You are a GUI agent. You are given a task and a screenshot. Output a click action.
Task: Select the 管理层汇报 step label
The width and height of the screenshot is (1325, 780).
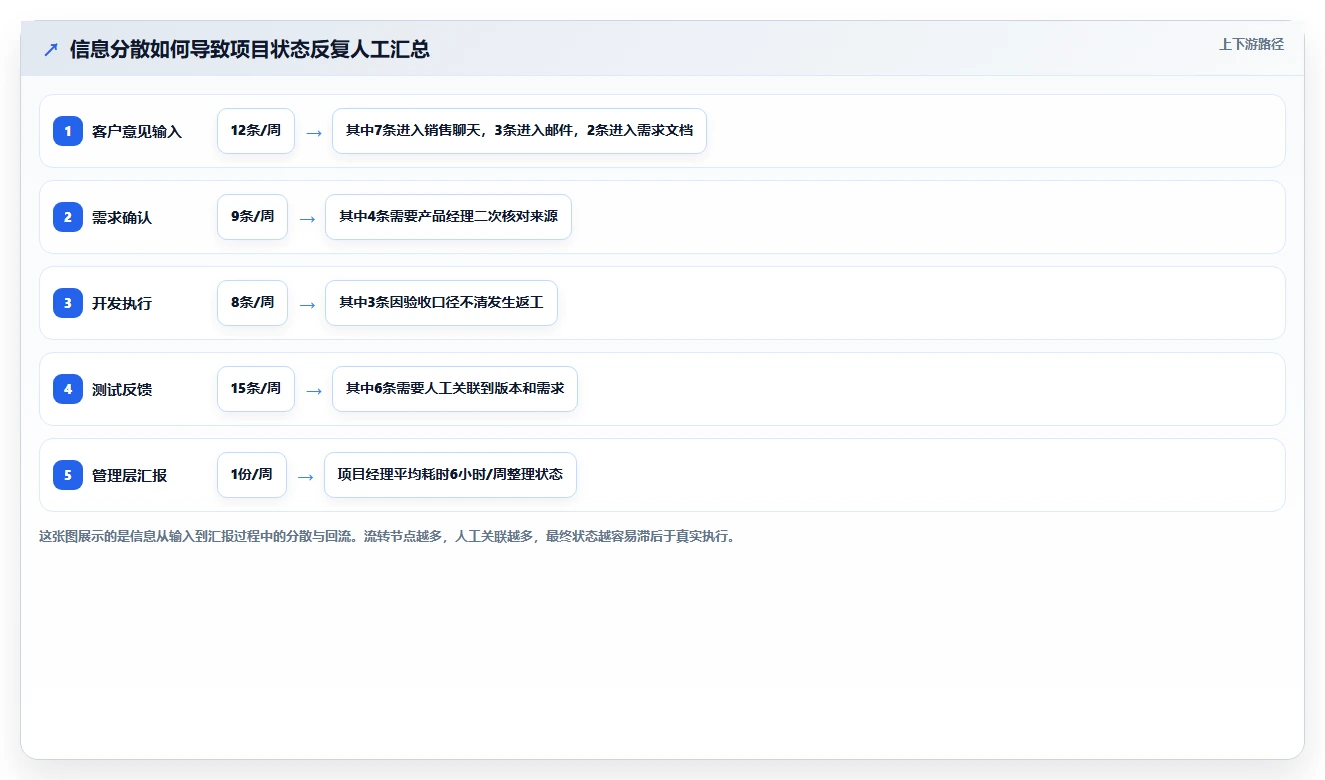pyautogui.click(x=130, y=475)
